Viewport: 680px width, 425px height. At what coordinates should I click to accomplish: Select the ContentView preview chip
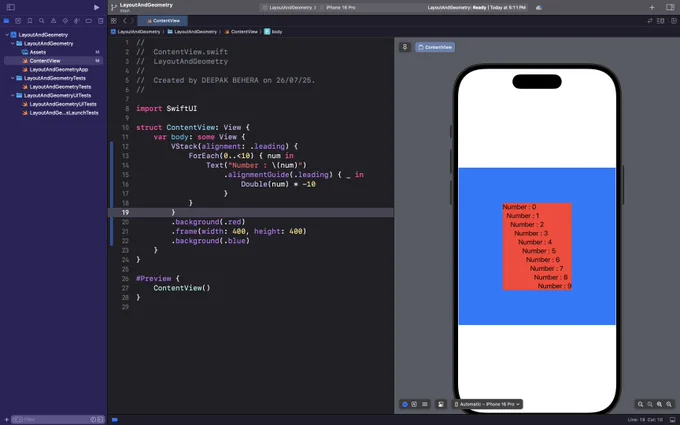click(x=435, y=47)
